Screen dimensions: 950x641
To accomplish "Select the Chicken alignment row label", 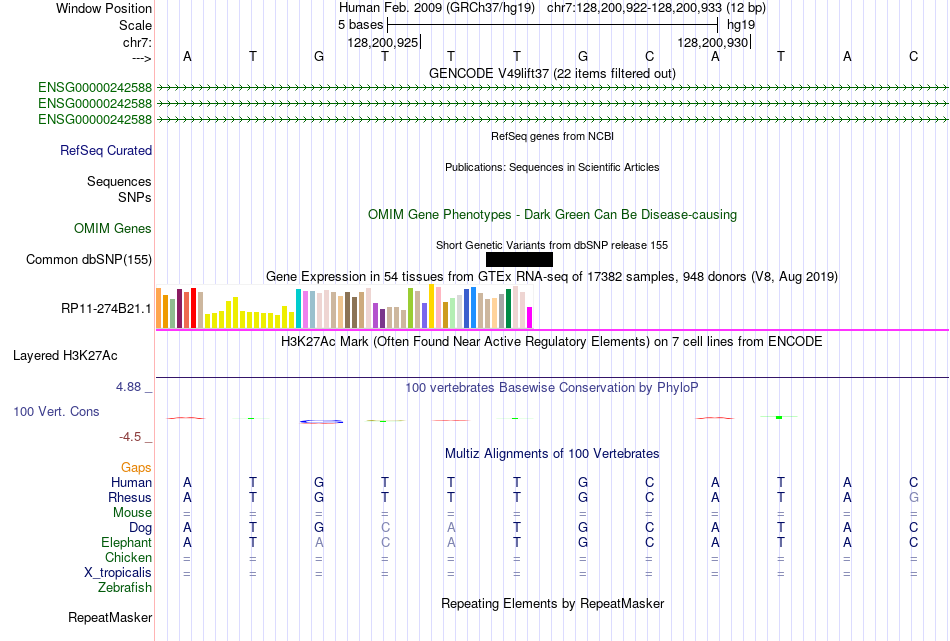I will tap(128, 557).
